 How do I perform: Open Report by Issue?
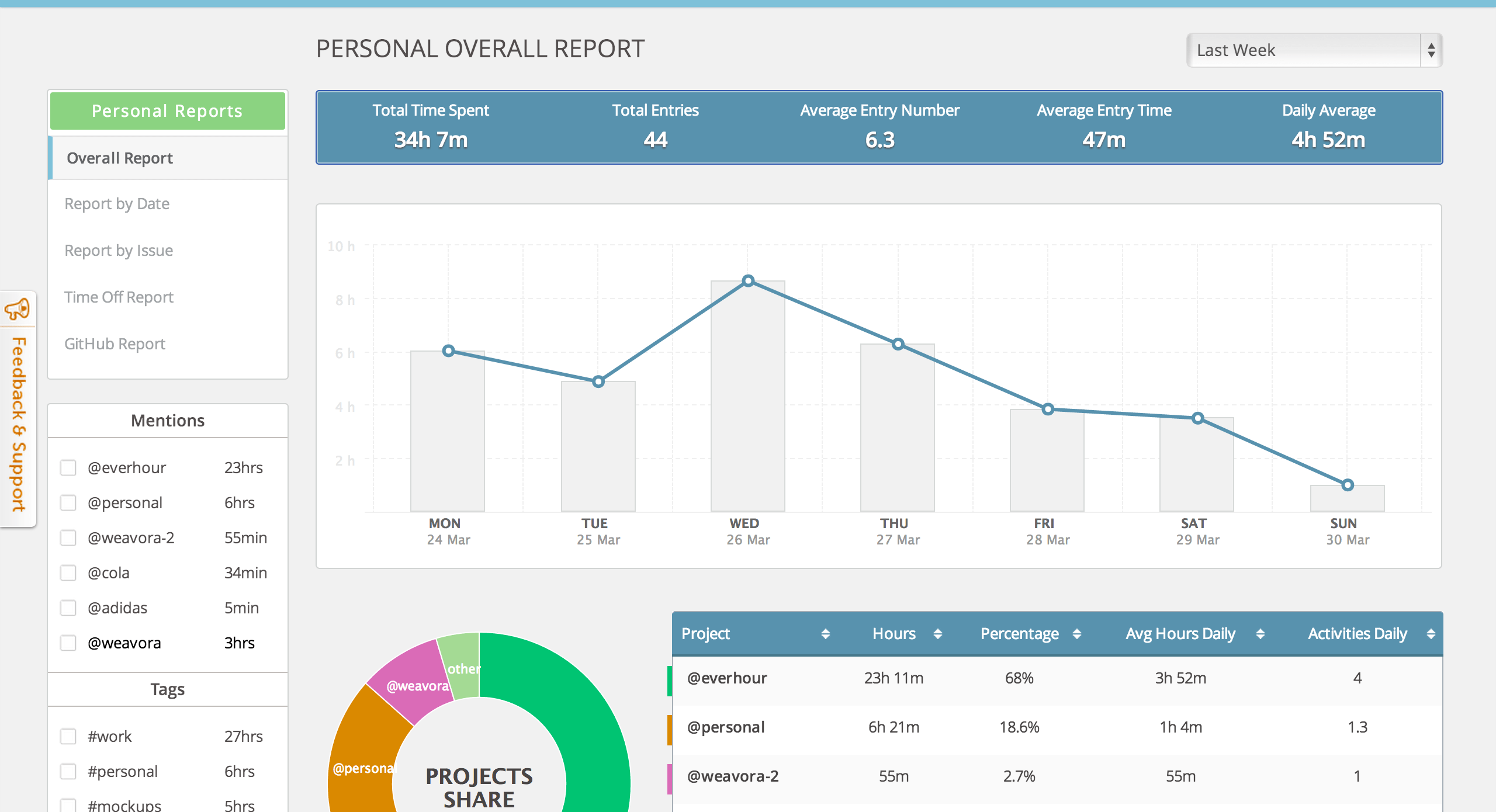tap(119, 251)
